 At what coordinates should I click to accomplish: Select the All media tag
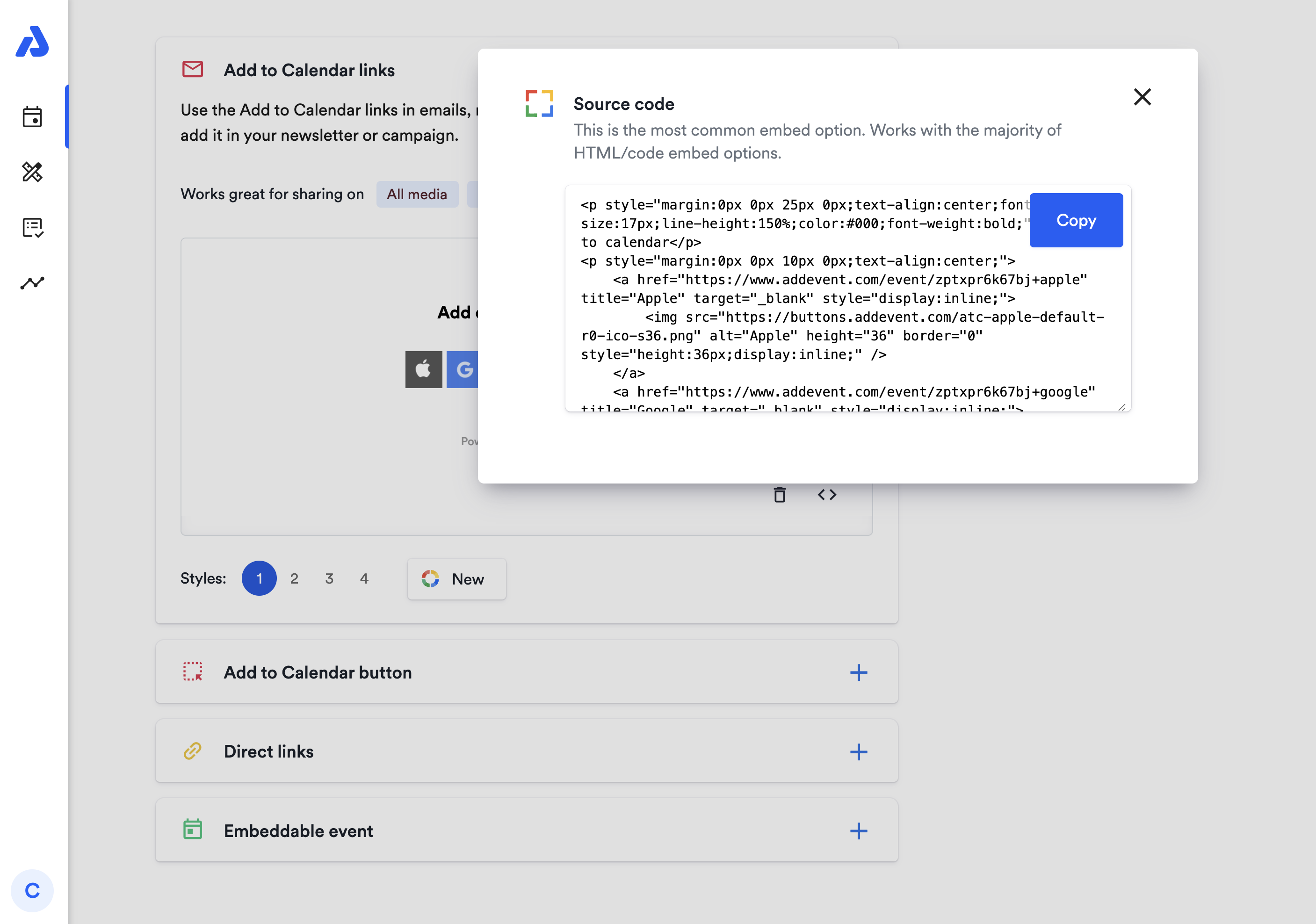pyautogui.click(x=417, y=195)
